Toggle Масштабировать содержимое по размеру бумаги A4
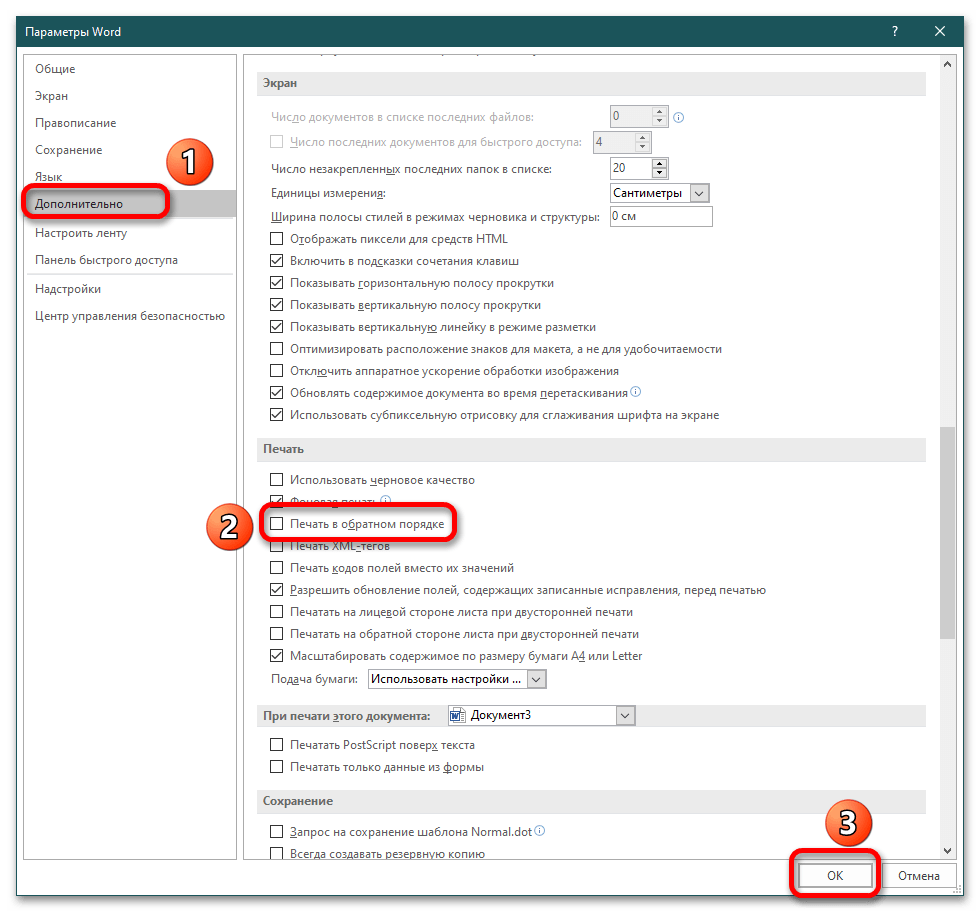This screenshot has height=912, width=980. click(x=276, y=656)
